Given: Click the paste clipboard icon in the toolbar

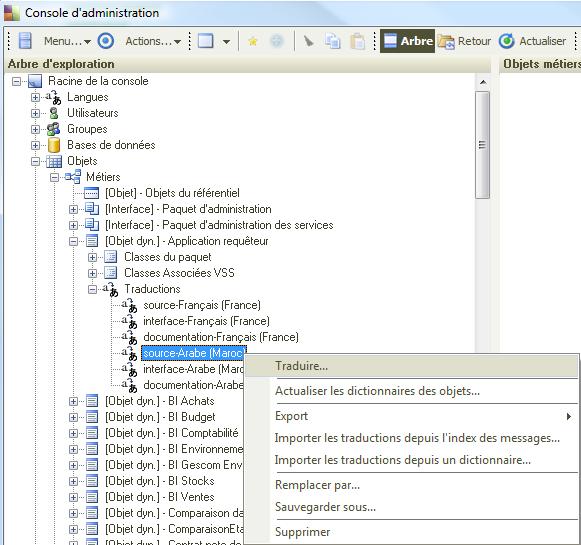Looking at the screenshot, I should pyautogui.click(x=358, y=41).
